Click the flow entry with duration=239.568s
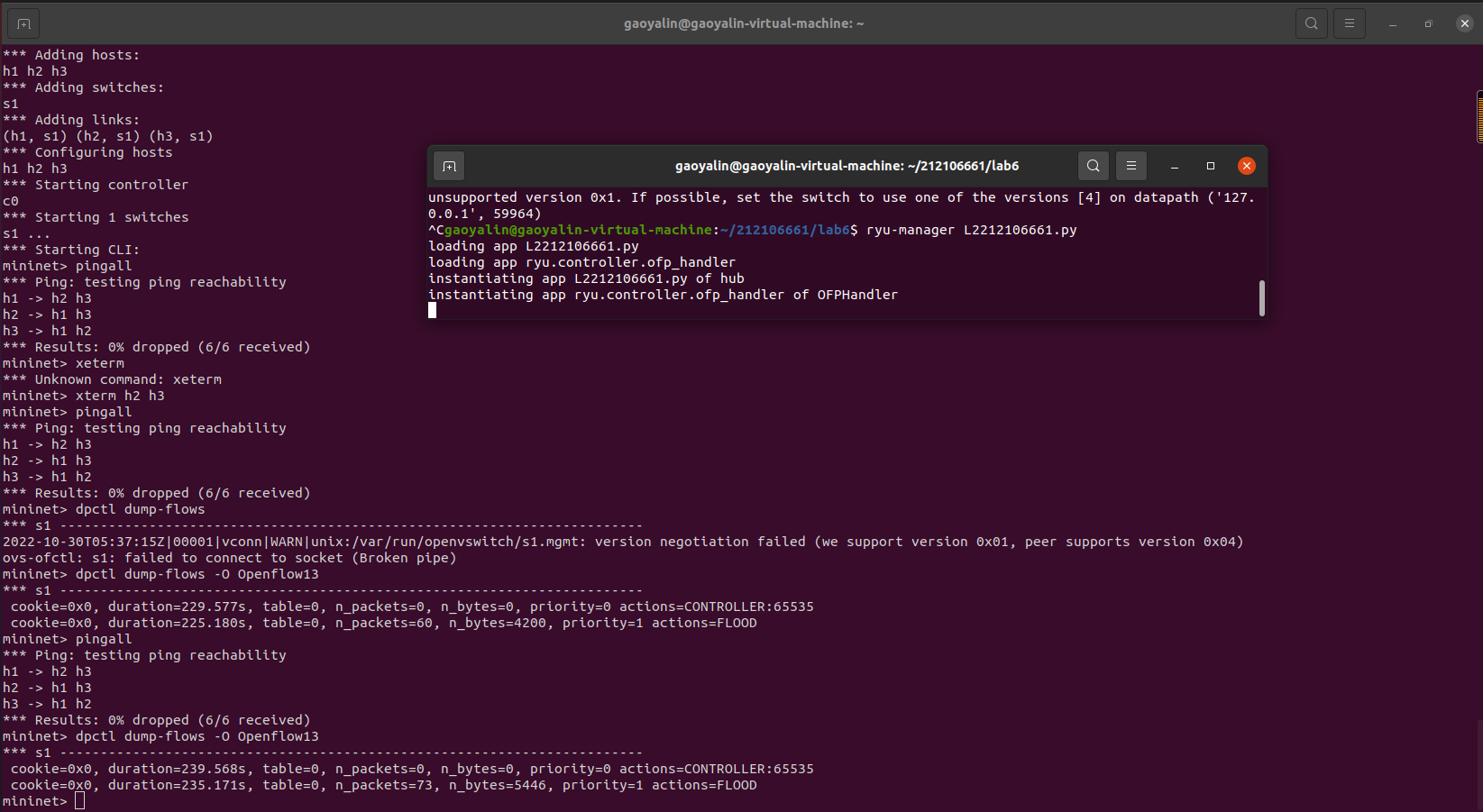Viewport: 1483px width, 812px height. pyautogui.click(x=412, y=769)
